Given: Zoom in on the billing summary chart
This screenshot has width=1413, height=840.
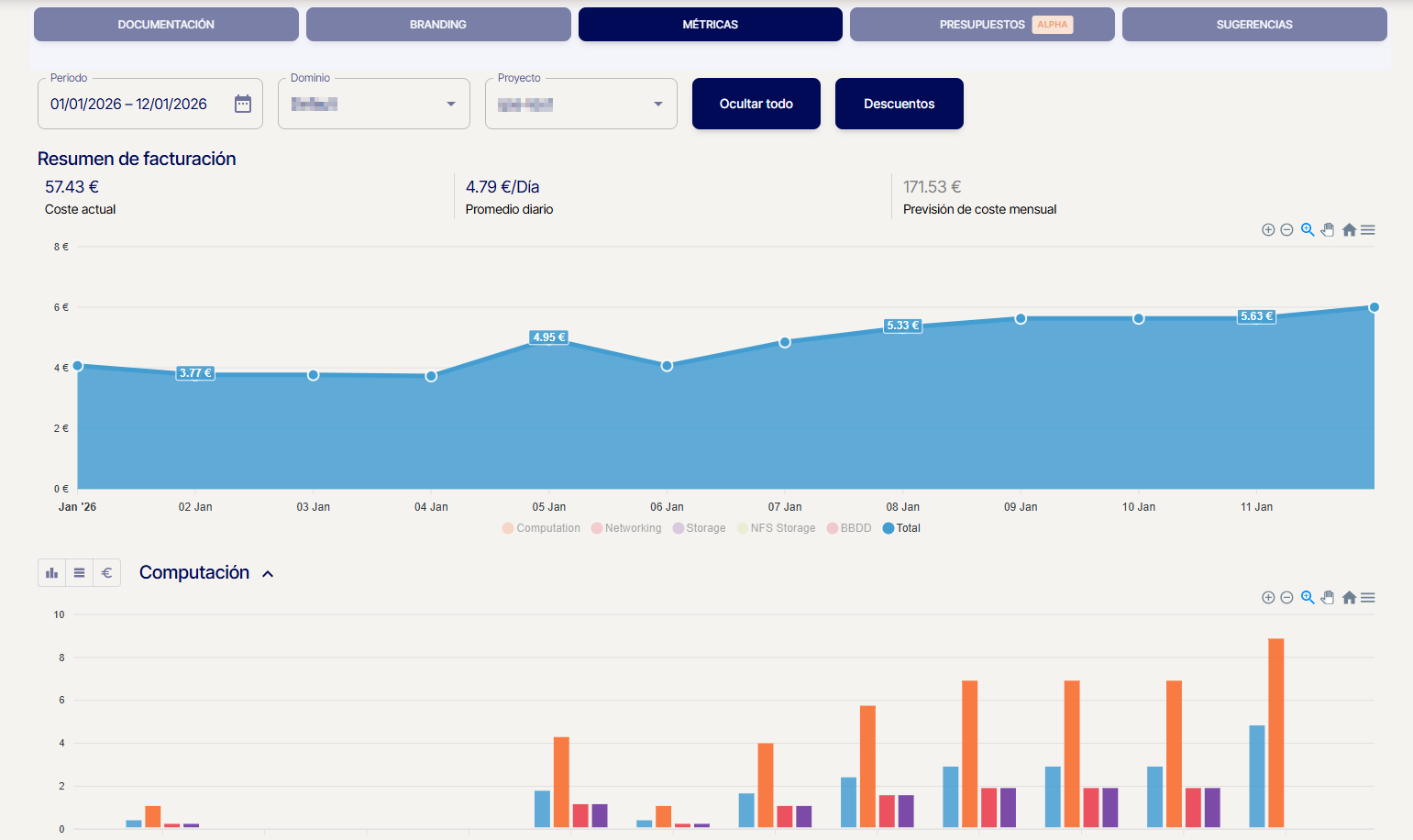Looking at the screenshot, I should tap(1268, 230).
